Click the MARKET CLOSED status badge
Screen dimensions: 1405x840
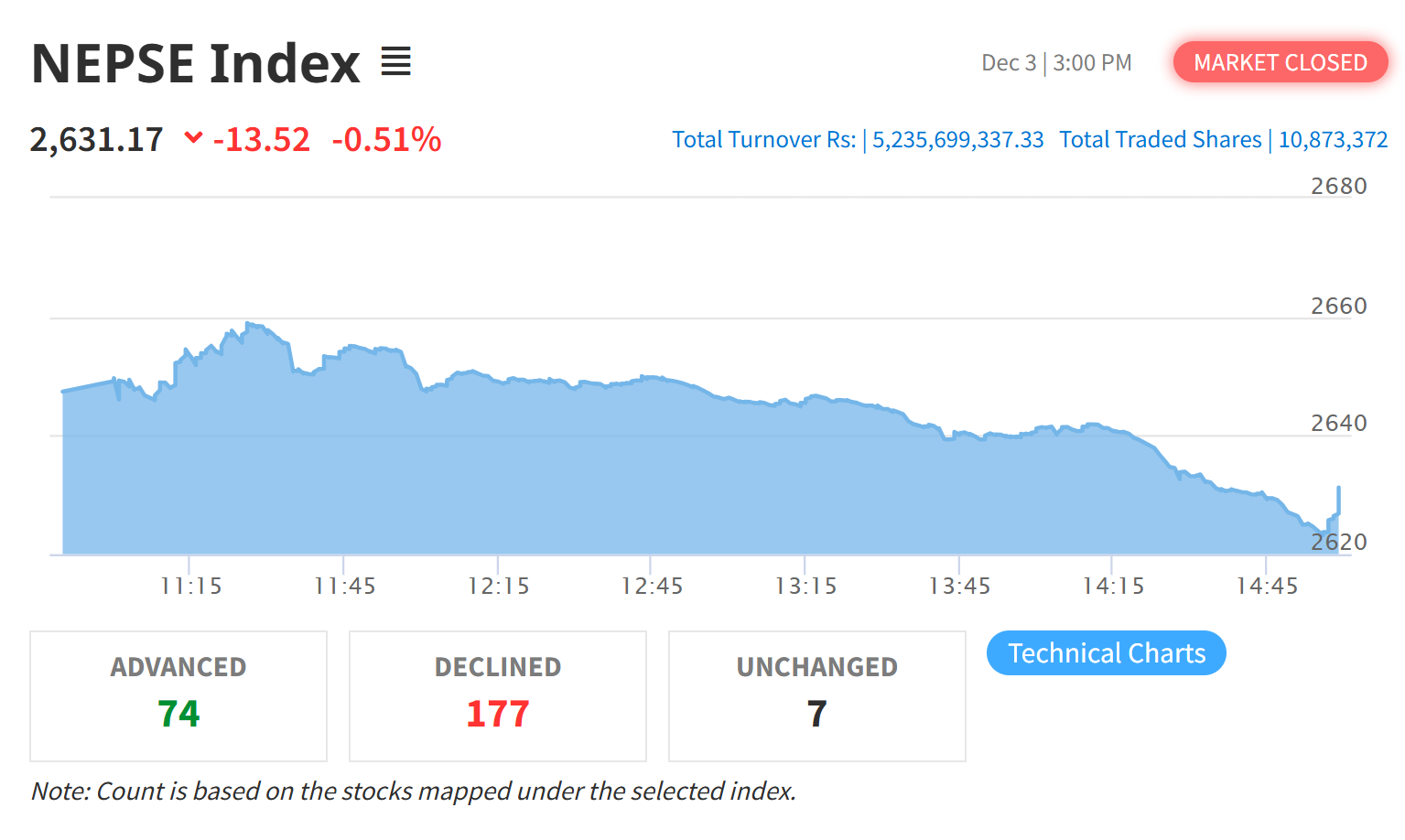pyautogui.click(x=1280, y=62)
